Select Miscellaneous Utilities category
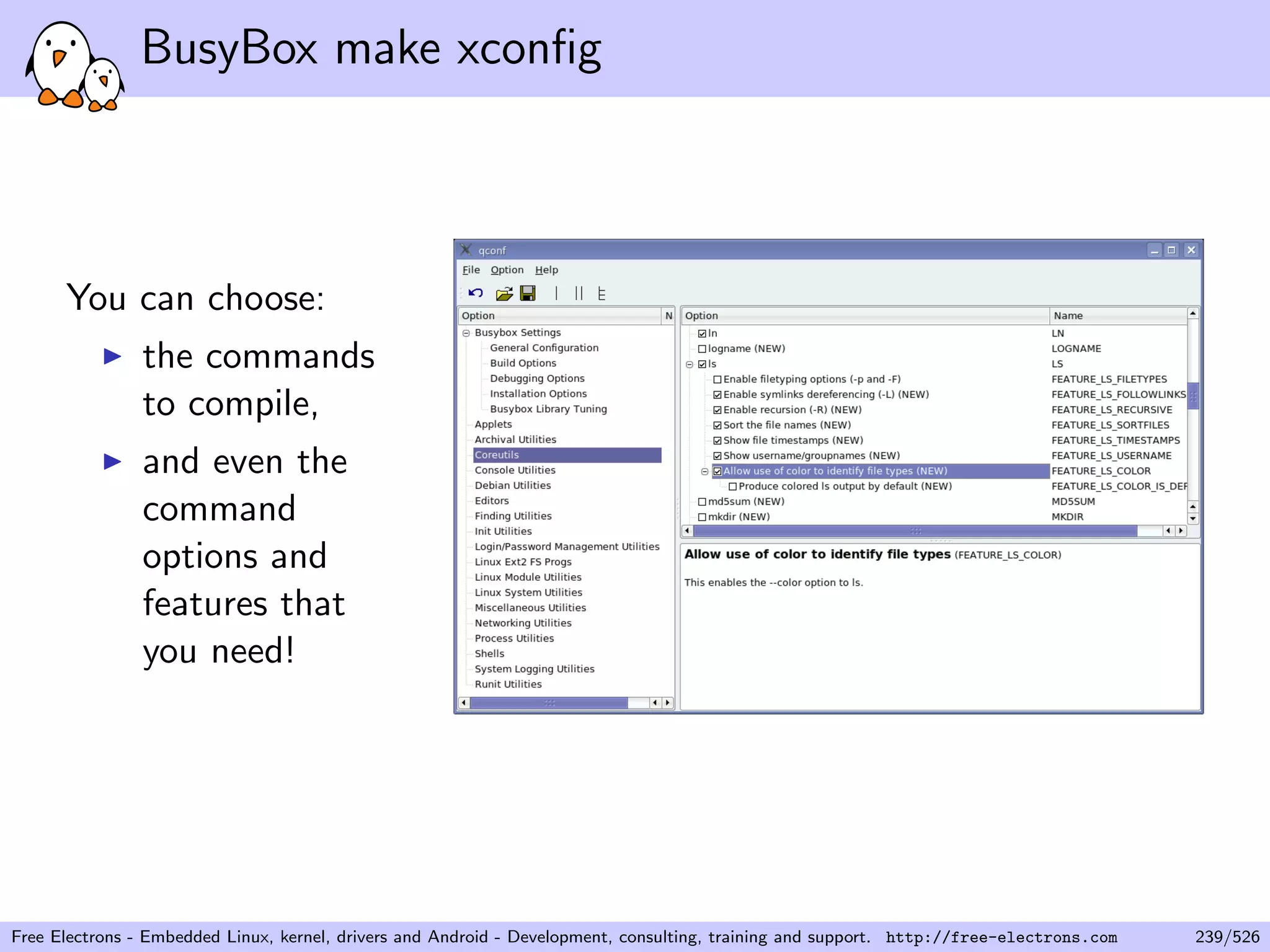 click(x=530, y=608)
